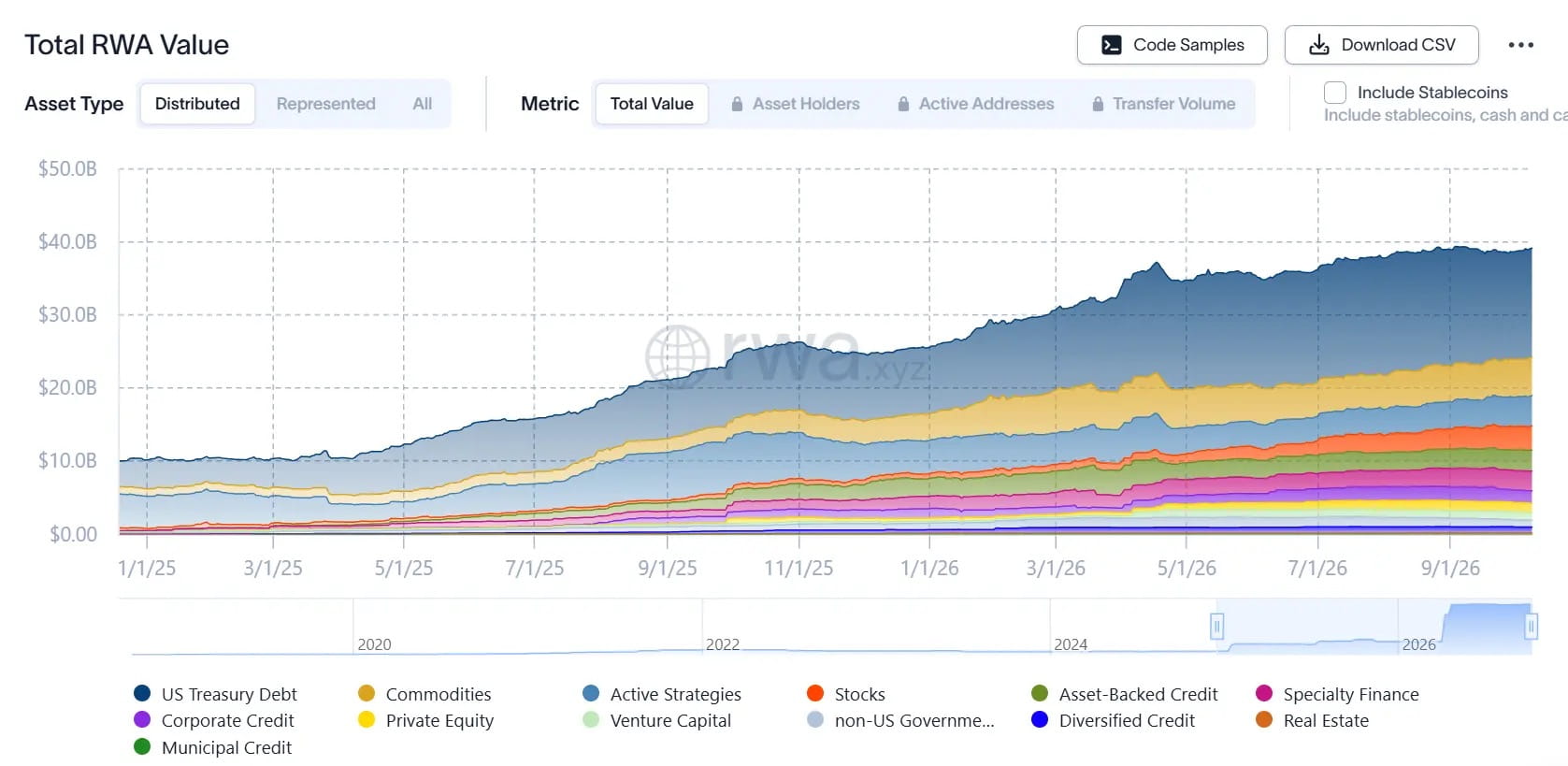Select the Represented asset type tab
The height and width of the screenshot is (766, 1568).
pyautogui.click(x=326, y=104)
